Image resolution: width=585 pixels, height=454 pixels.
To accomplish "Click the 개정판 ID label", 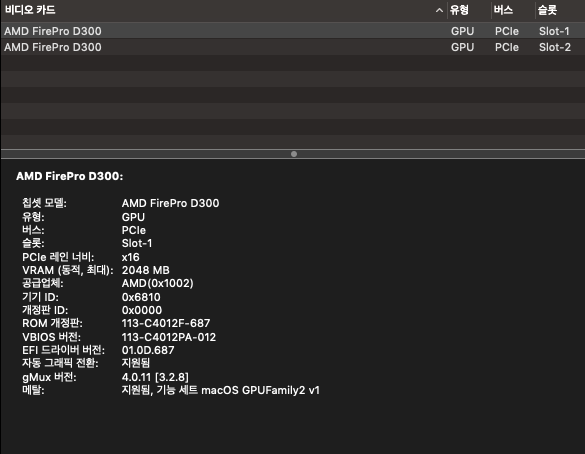I will (45, 310).
